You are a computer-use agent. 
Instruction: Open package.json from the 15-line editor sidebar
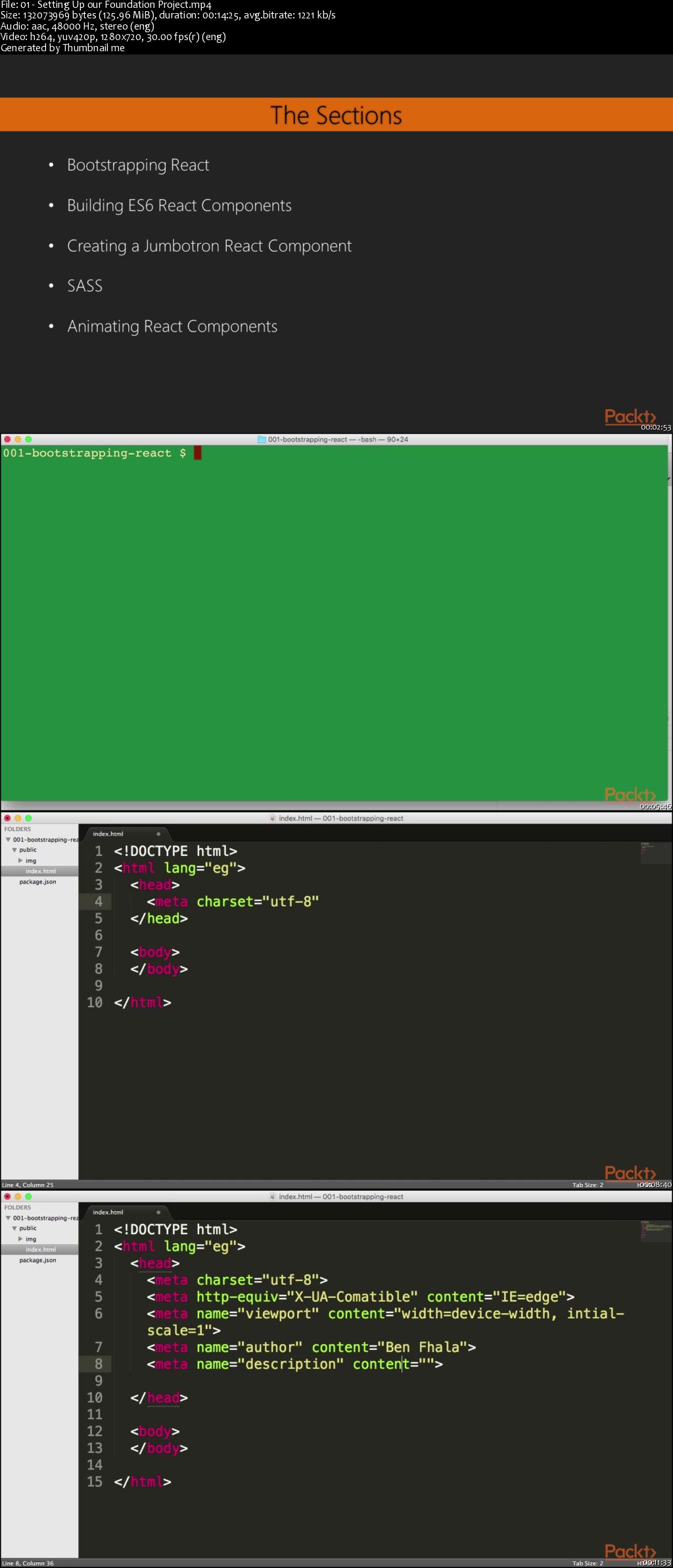click(x=39, y=1261)
